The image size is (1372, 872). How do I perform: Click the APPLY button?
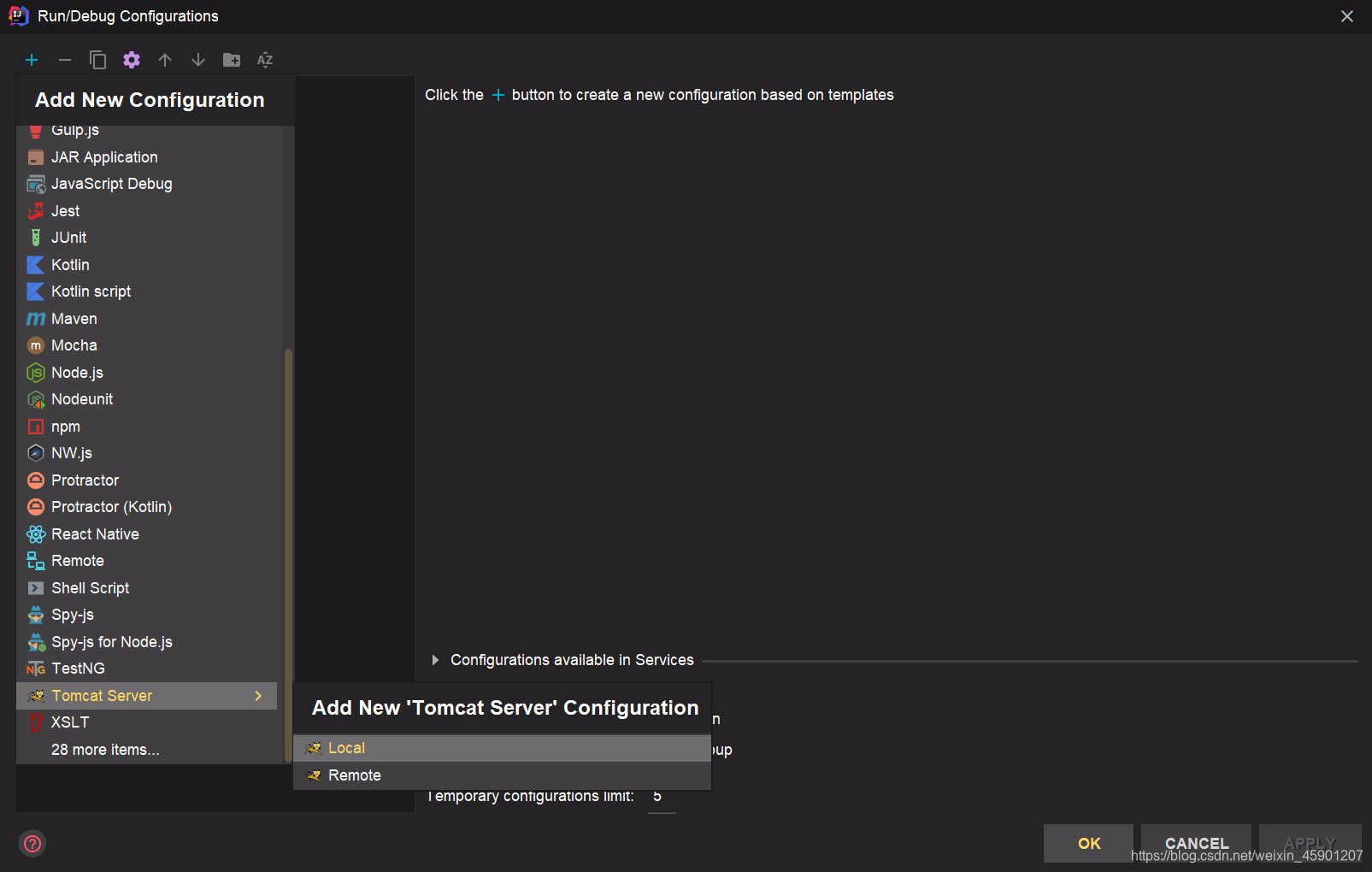tap(1310, 844)
